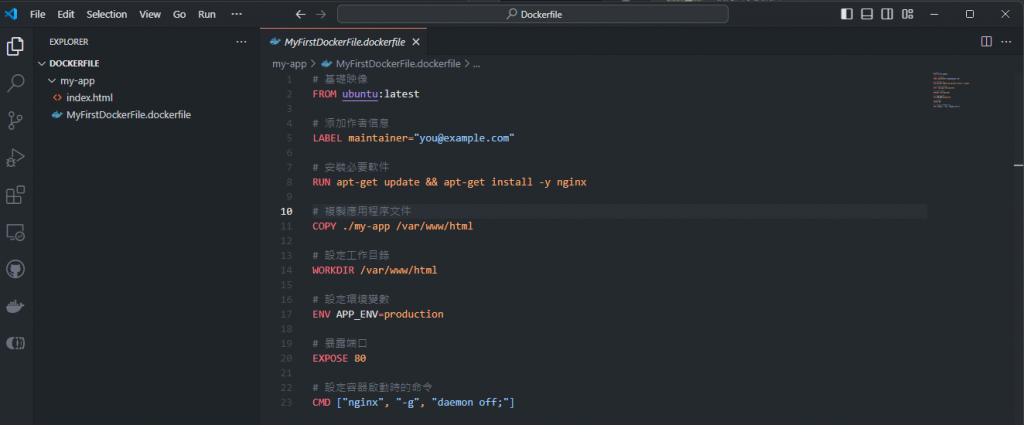The image size is (1024, 425).
Task: Click the 'FROM ubuntu:latest' line
Action: point(366,94)
